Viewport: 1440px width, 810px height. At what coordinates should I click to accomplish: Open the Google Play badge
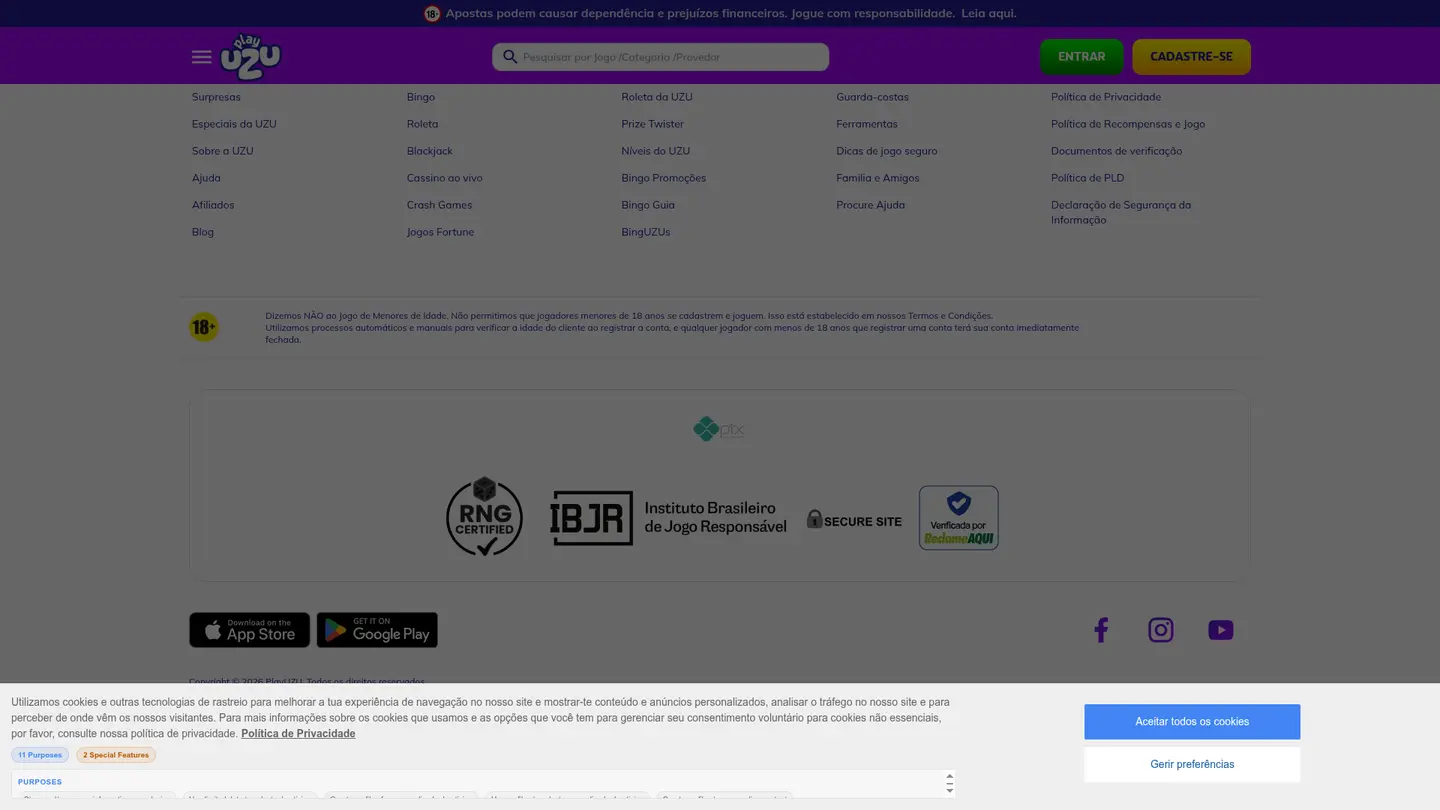pyautogui.click(x=377, y=630)
